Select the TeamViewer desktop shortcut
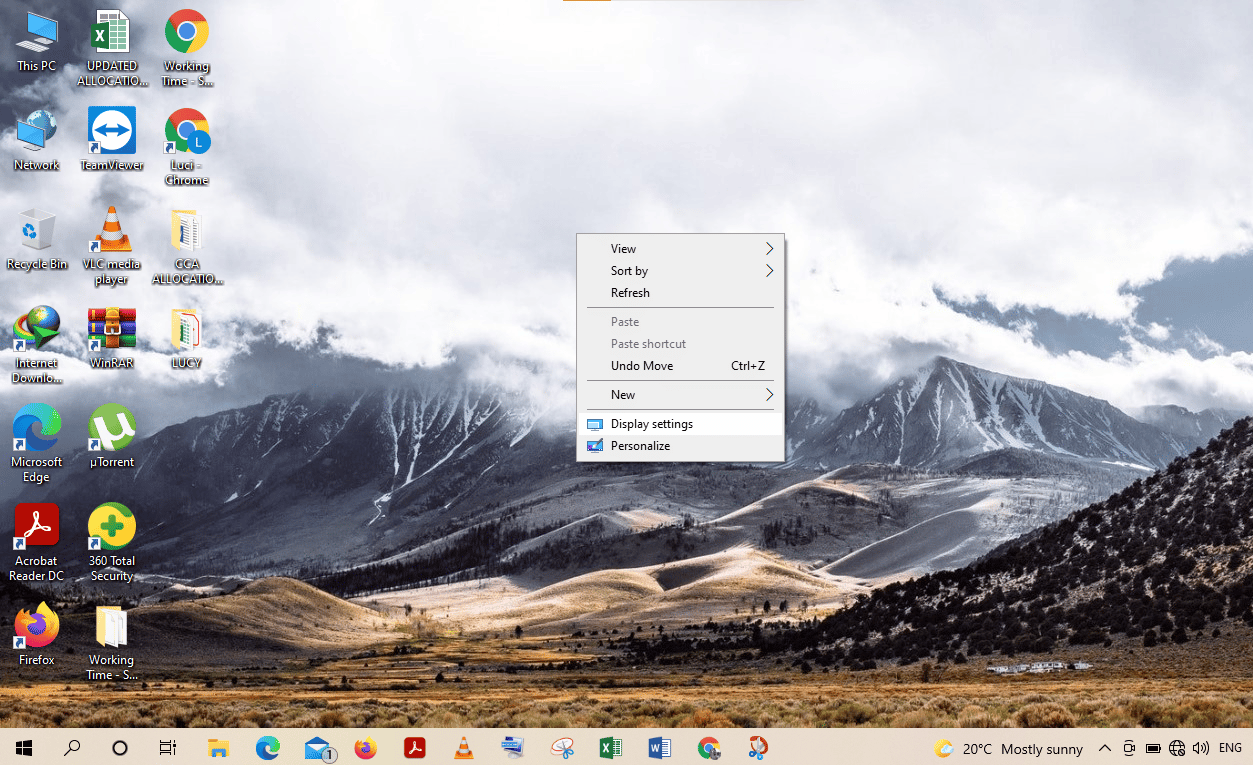 (111, 140)
